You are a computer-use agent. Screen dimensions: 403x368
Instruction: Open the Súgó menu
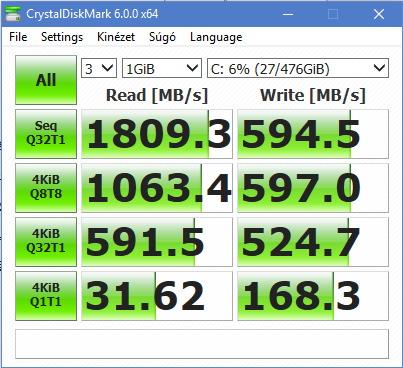coord(162,37)
